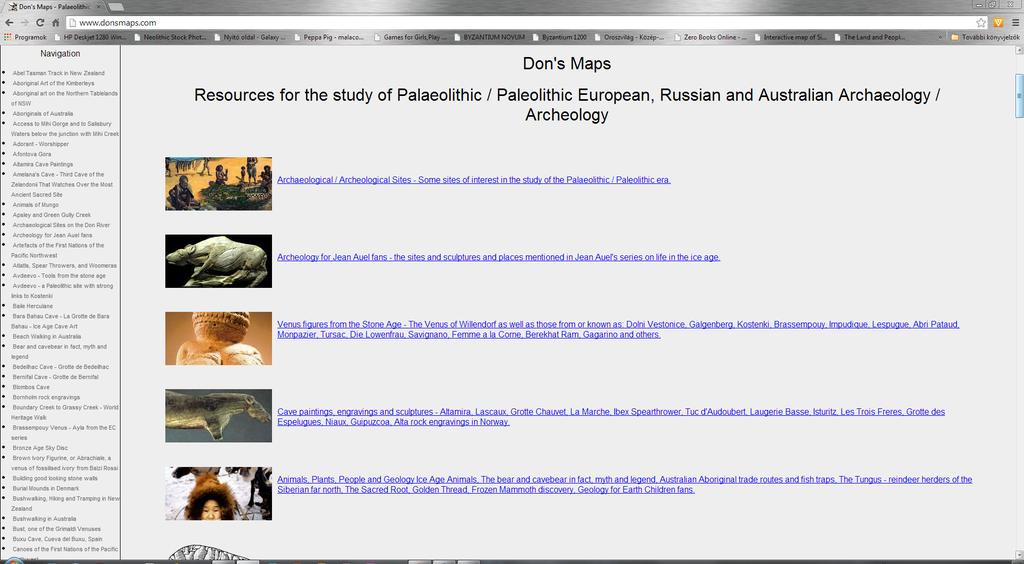Click the fur-hooded person thumbnail
1024x564 pixels.
[218, 493]
